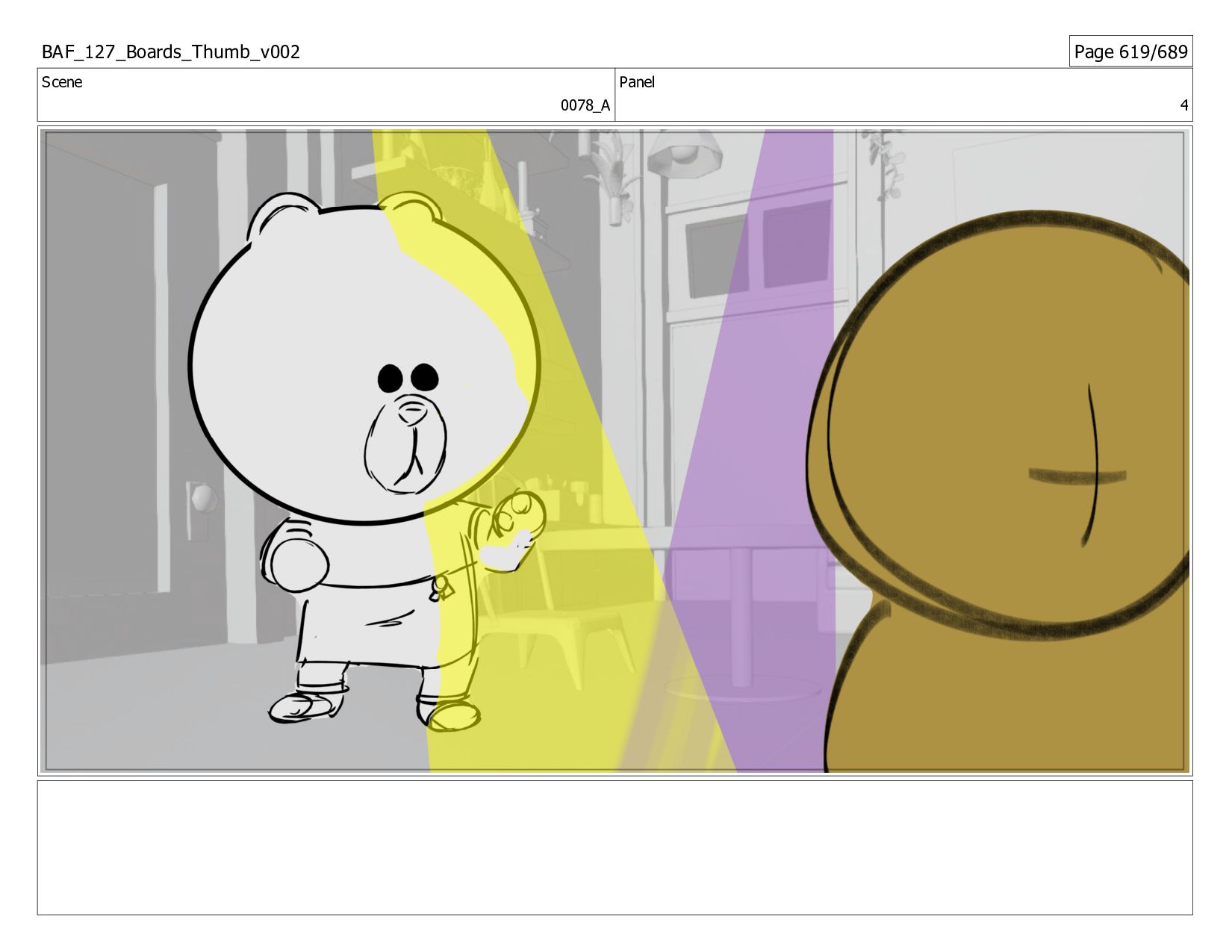The width and height of the screenshot is (1232, 952).
Task: Click the empty notes box below the panel
Action: coord(615,847)
